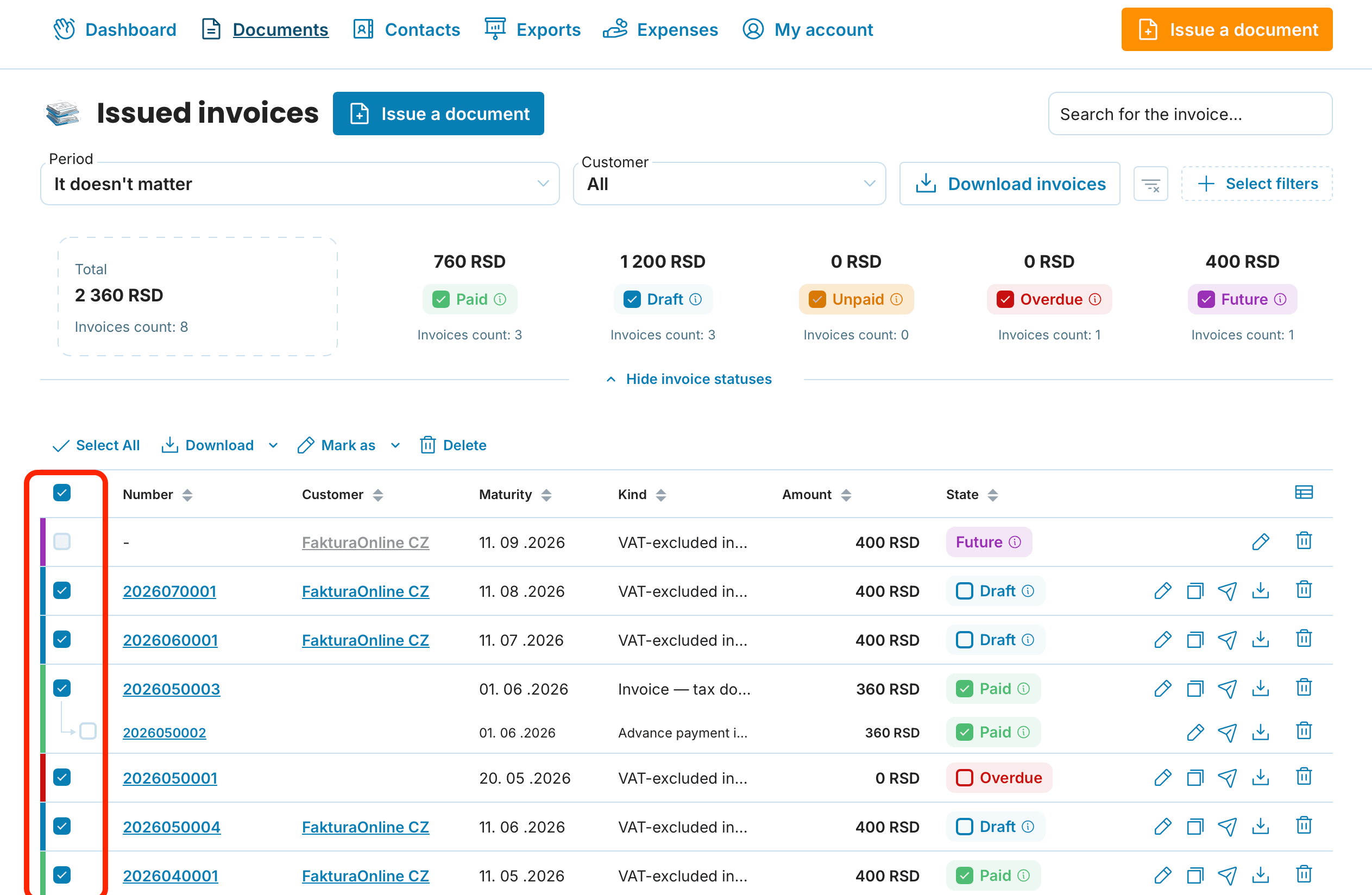Open the Contacts nav item

point(406,29)
